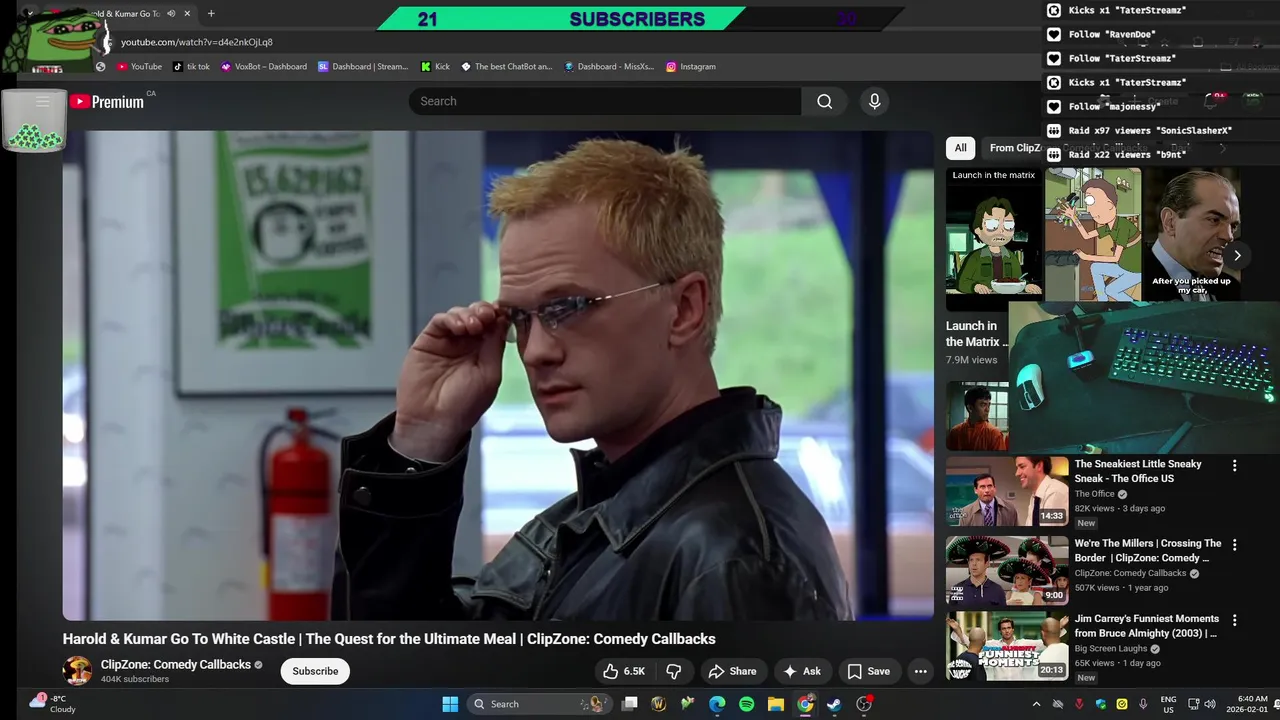Open Spotify from the taskbar

click(746, 704)
